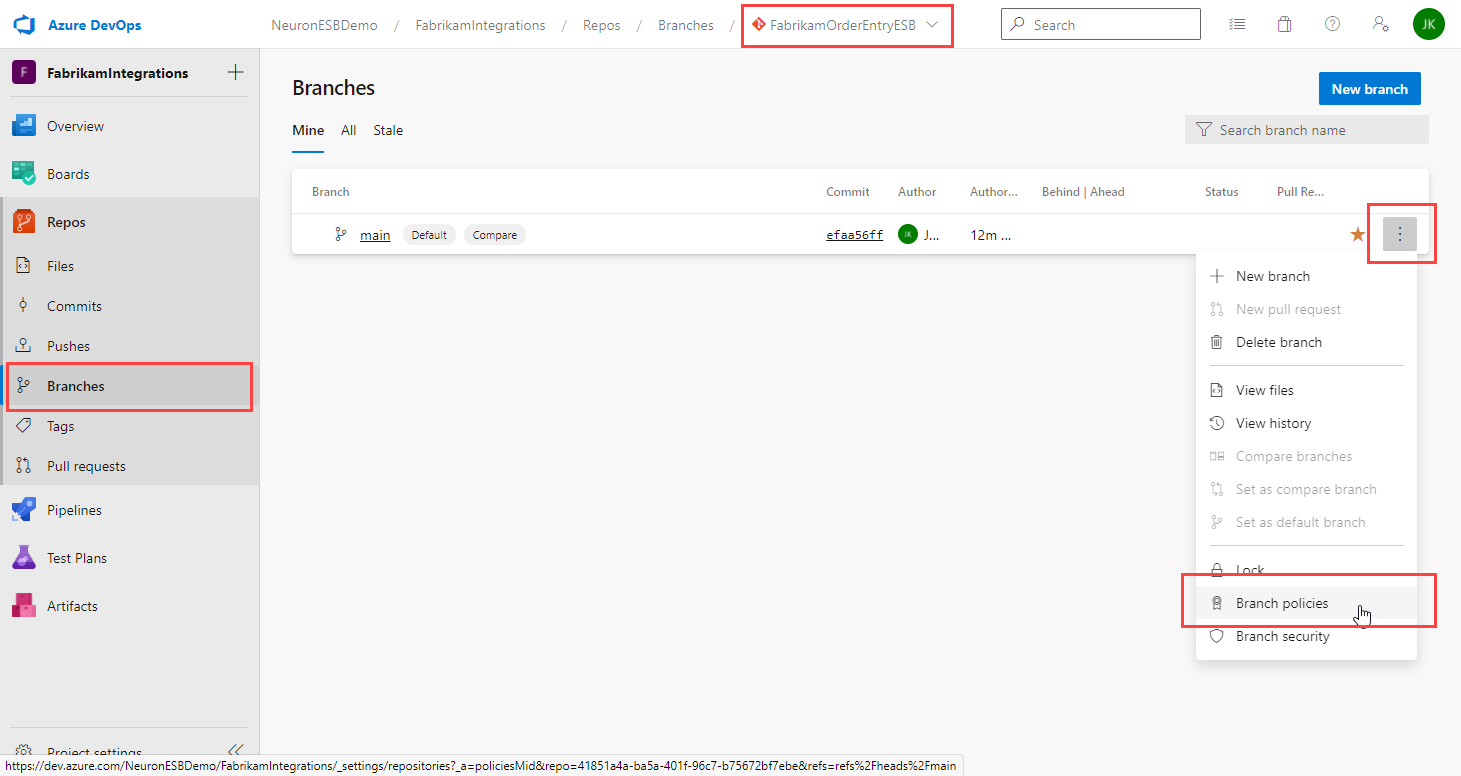Image resolution: width=1461 pixels, height=776 pixels.
Task: Click the Commit column header
Action: [x=848, y=192]
